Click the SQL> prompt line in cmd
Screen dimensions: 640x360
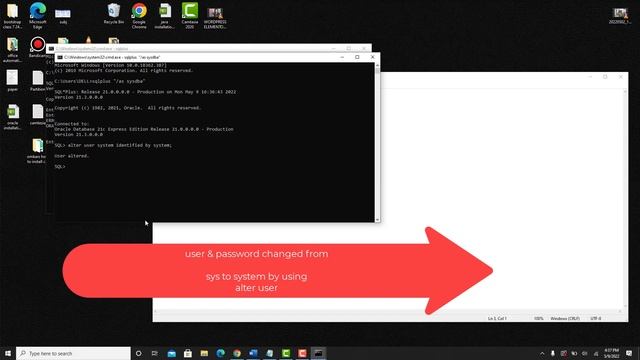pyautogui.click(x=60, y=167)
